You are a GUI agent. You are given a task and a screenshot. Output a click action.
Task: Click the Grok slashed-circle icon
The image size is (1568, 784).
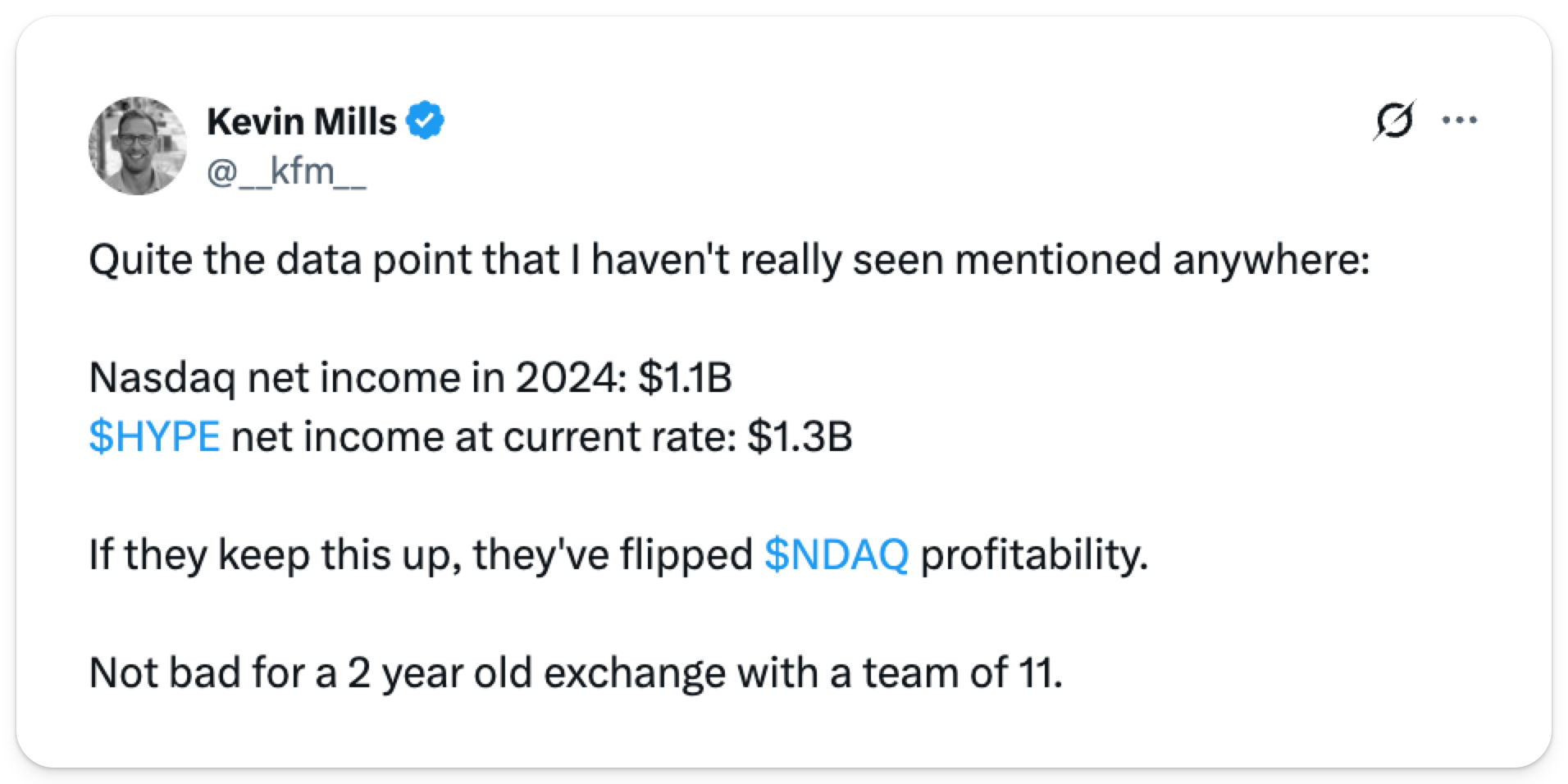click(1393, 121)
